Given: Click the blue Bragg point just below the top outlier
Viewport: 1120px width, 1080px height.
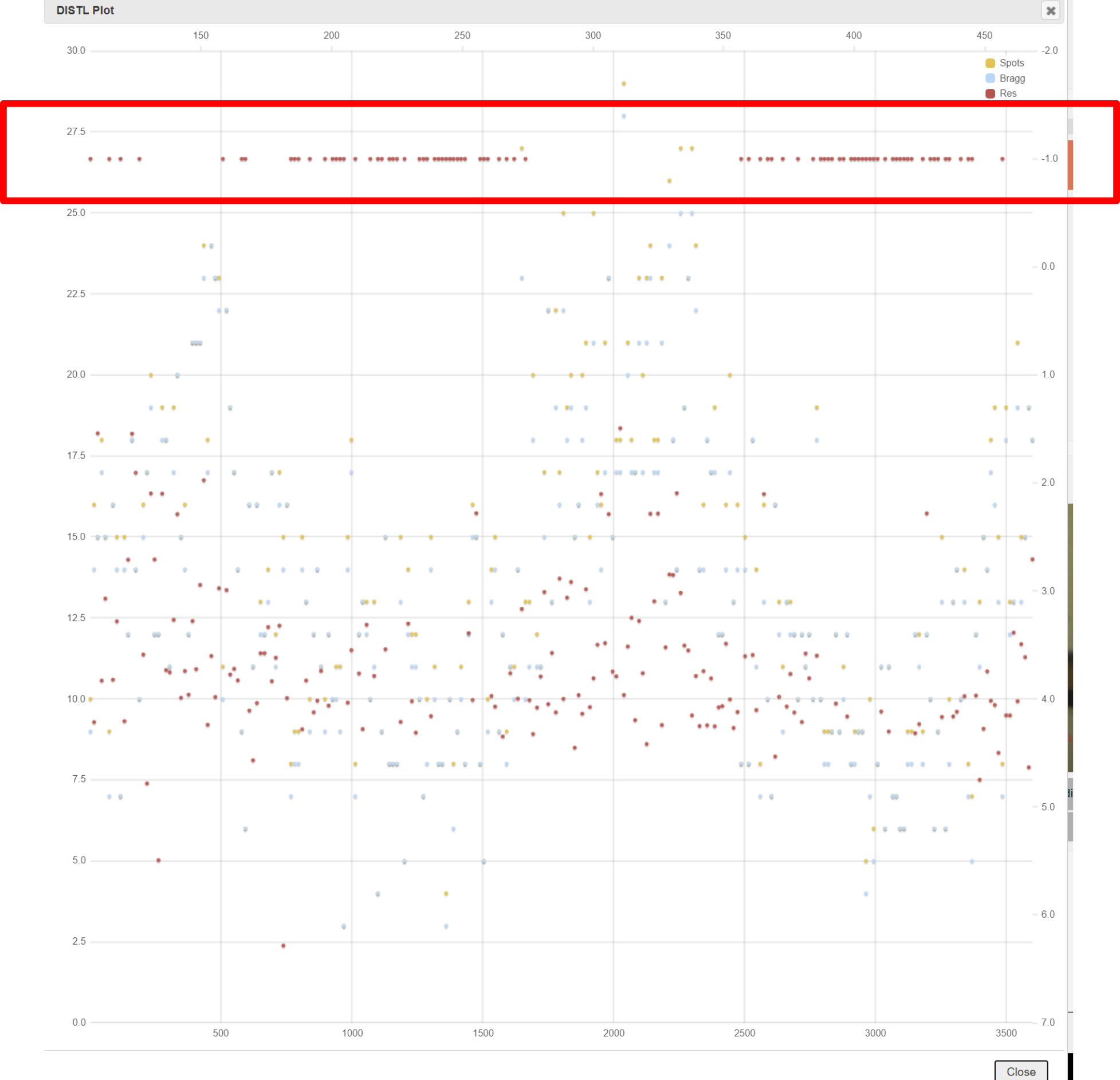Looking at the screenshot, I should pyautogui.click(x=624, y=116).
